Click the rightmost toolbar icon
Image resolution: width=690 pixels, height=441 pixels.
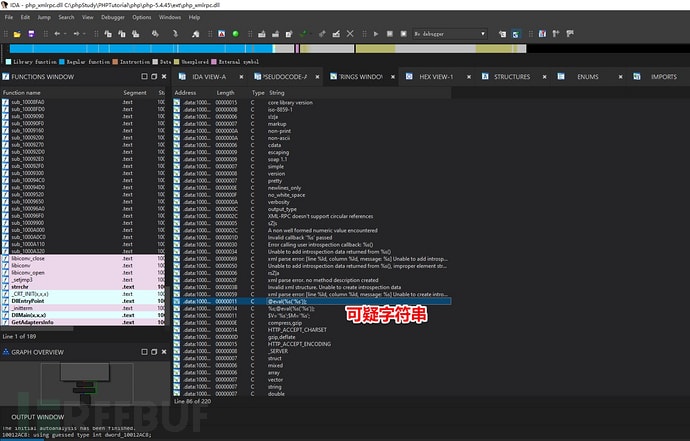[x=570, y=34]
